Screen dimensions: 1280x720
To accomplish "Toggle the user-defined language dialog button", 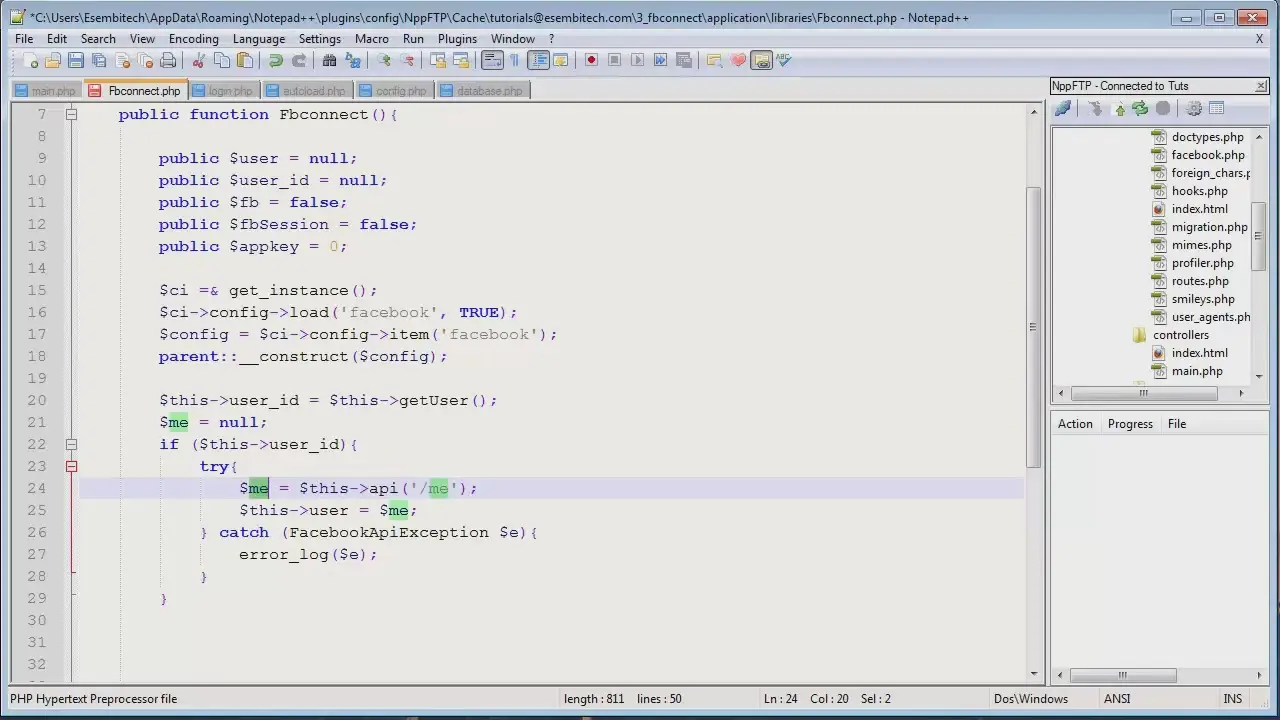I will tap(561, 61).
